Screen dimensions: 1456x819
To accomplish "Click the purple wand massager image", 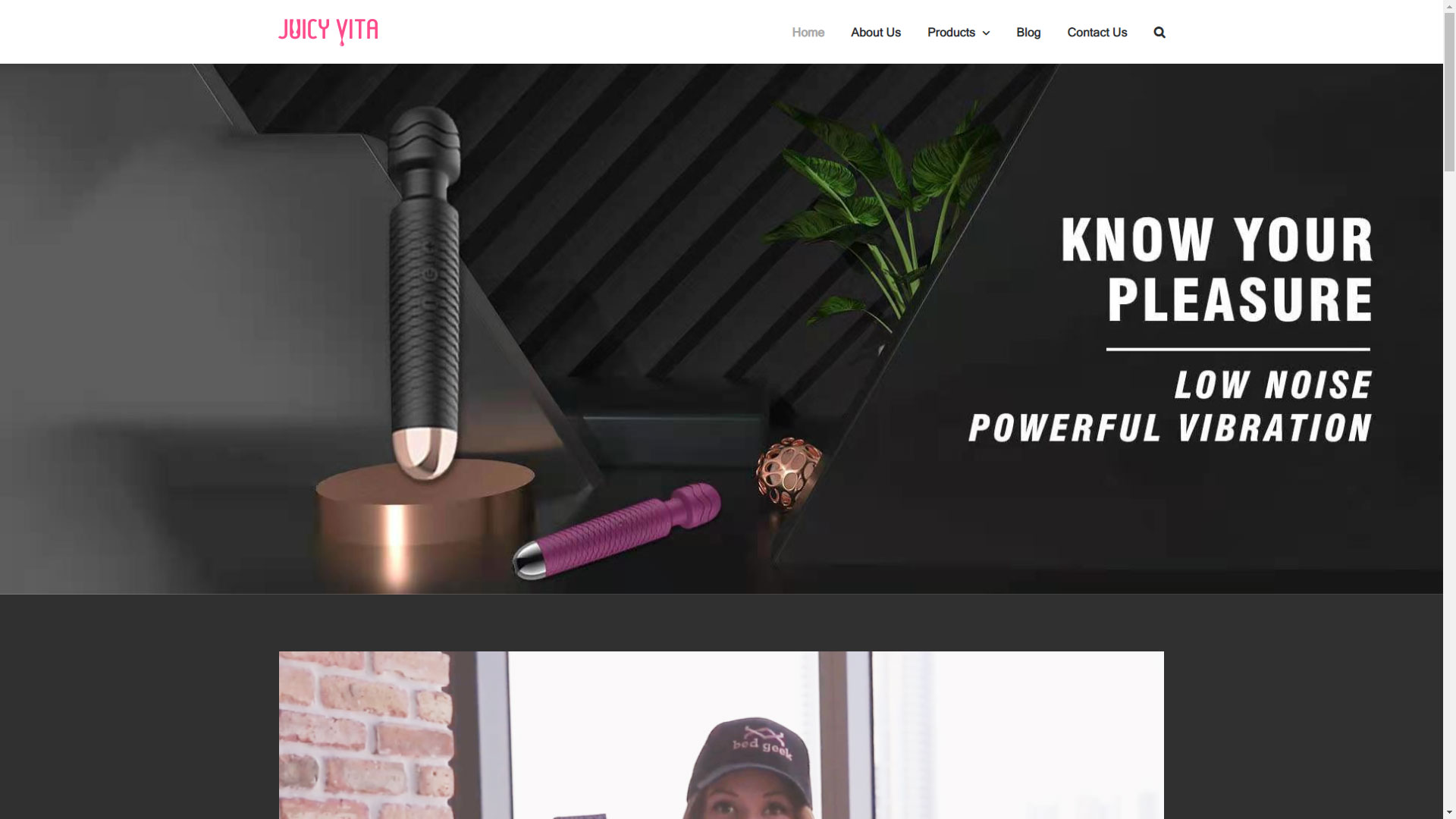I will pyautogui.click(x=617, y=531).
